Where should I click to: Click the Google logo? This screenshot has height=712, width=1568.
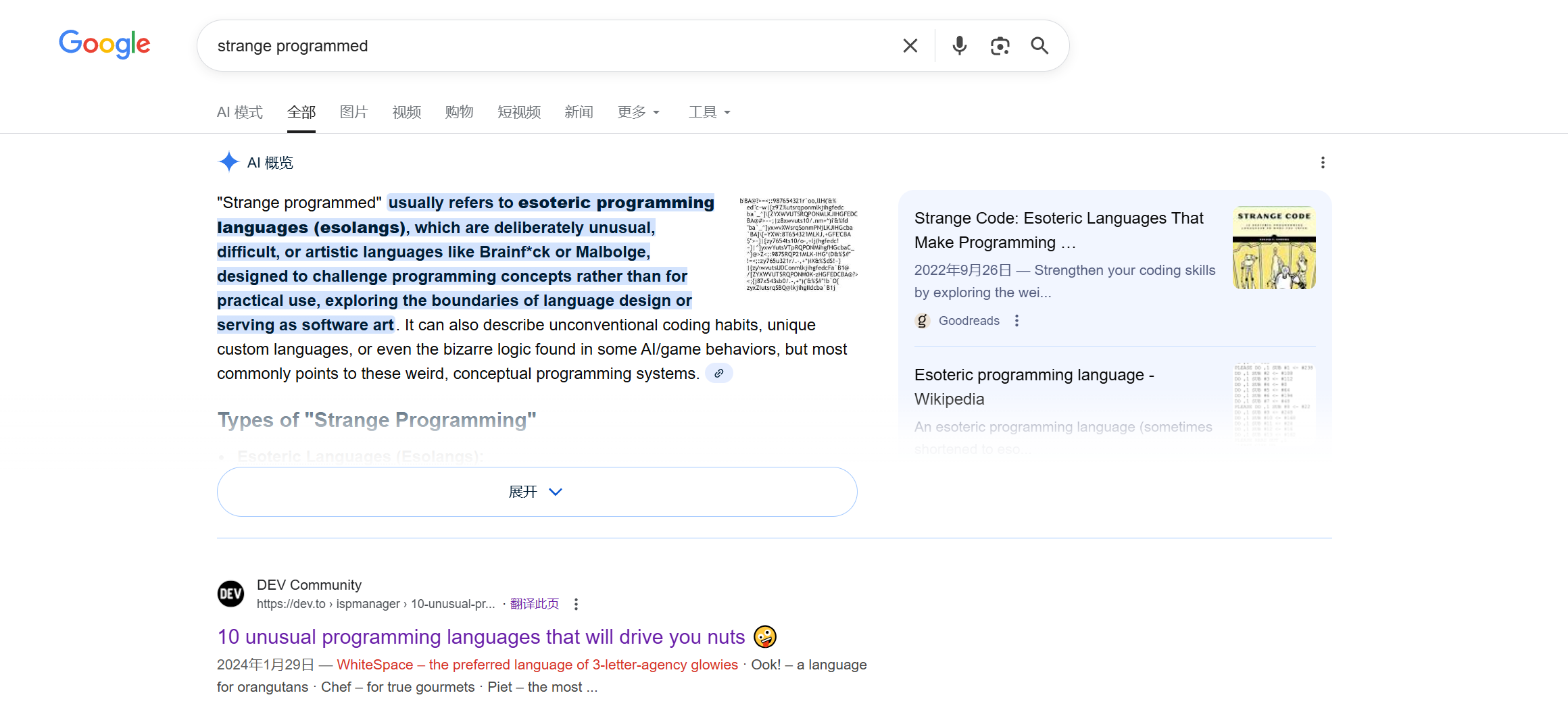(x=105, y=45)
